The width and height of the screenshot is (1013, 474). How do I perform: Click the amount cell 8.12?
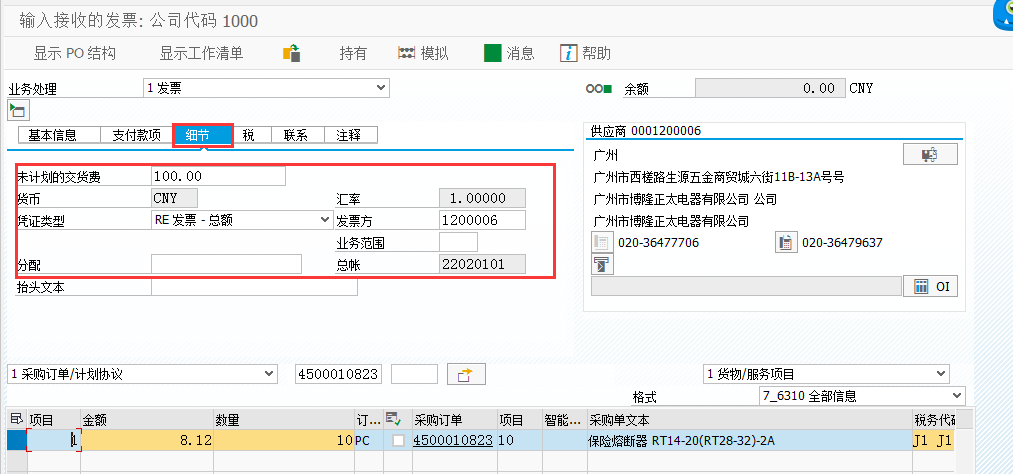click(x=147, y=440)
